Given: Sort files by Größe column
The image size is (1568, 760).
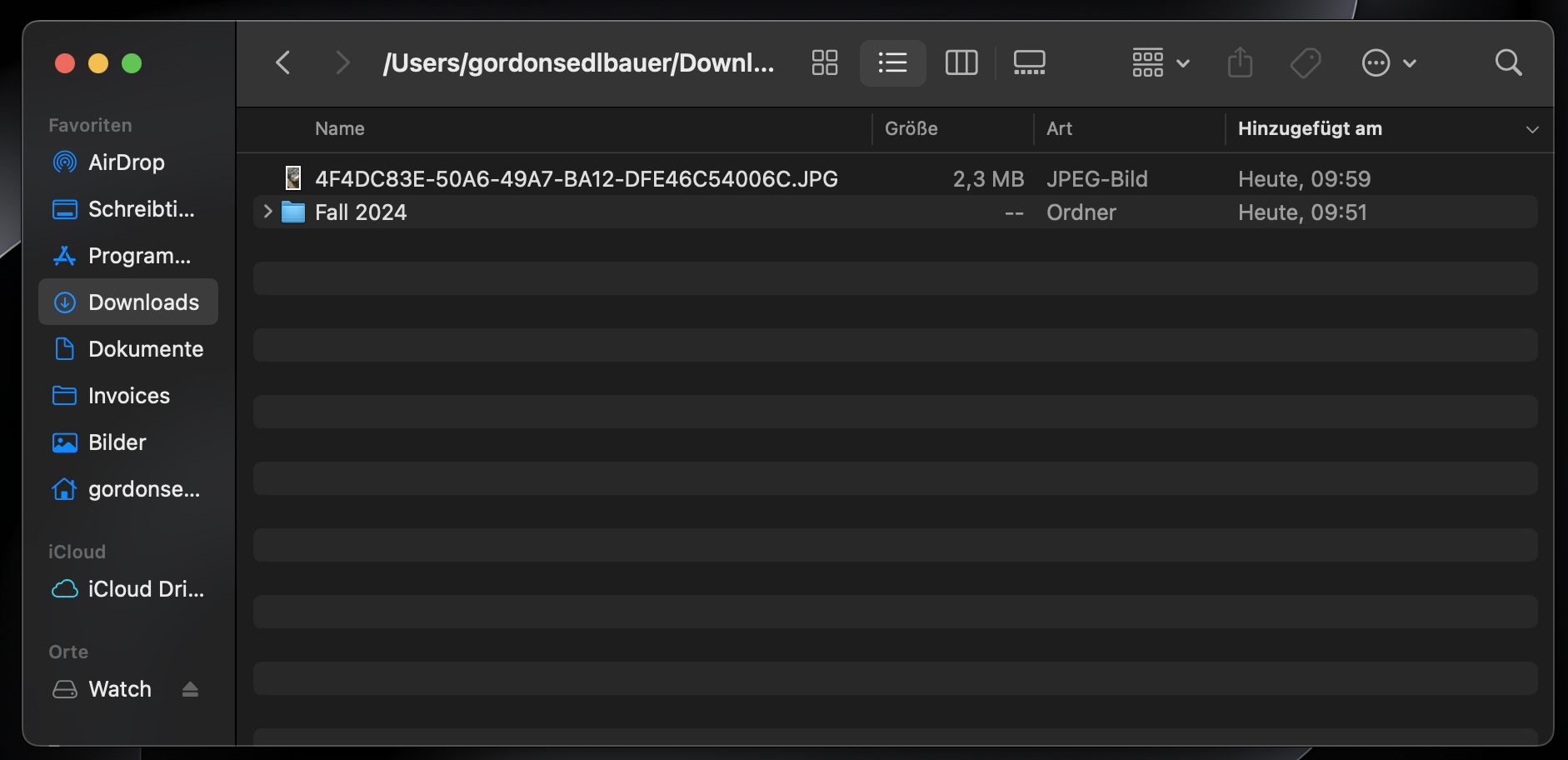Looking at the screenshot, I should click(x=911, y=128).
